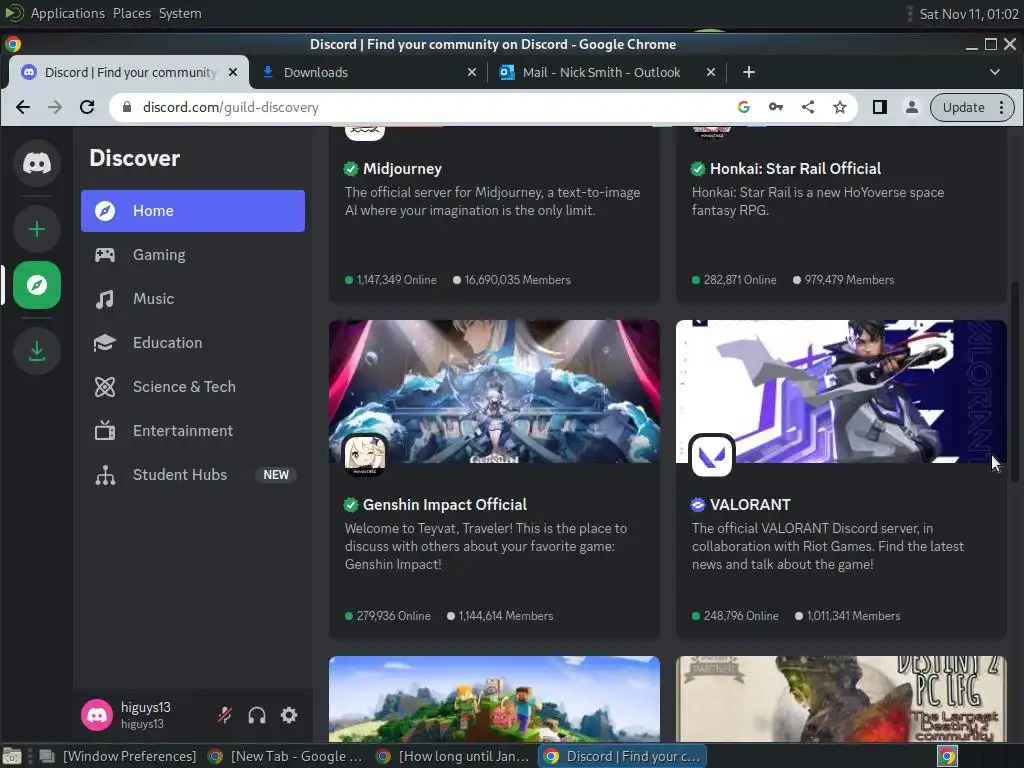Open Chrome profile icon
This screenshot has height=768, width=1024.
912,107
